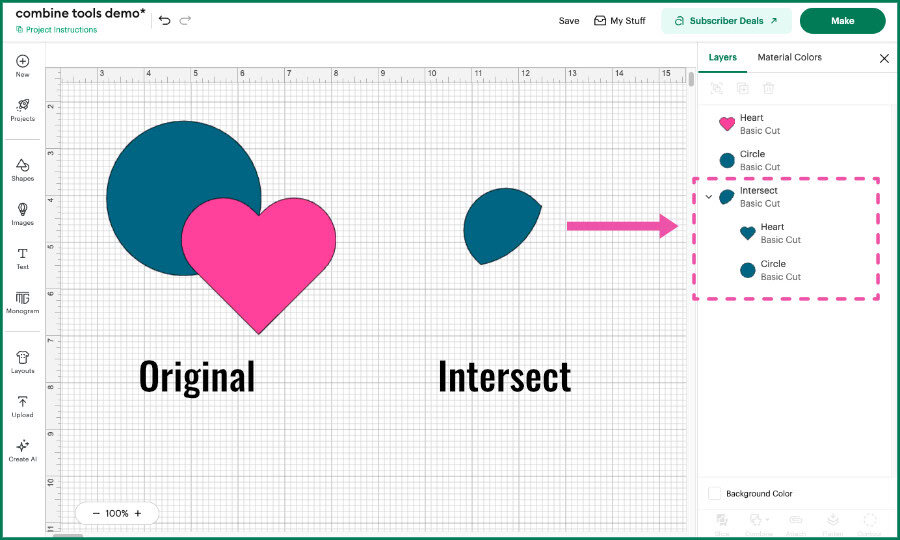900x540 pixels.
Task: Open the Projects sidebar panel
Action: 22,110
